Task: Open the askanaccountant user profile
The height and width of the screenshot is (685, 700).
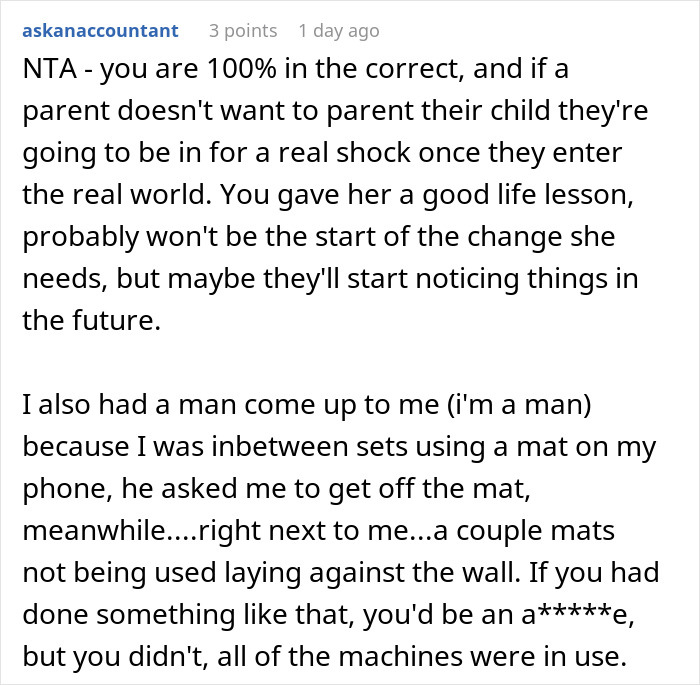Action: pos(100,31)
